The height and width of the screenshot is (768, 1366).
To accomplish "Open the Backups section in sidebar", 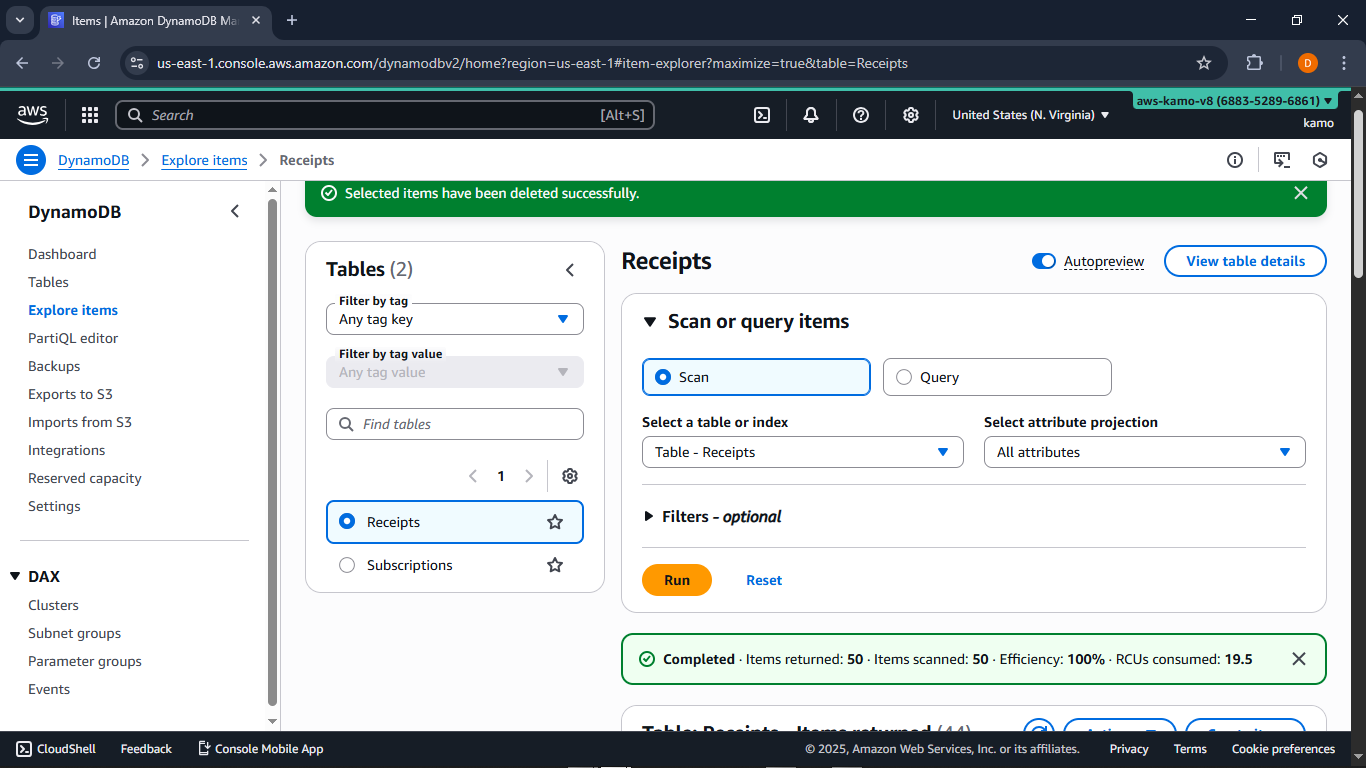I will point(53,366).
